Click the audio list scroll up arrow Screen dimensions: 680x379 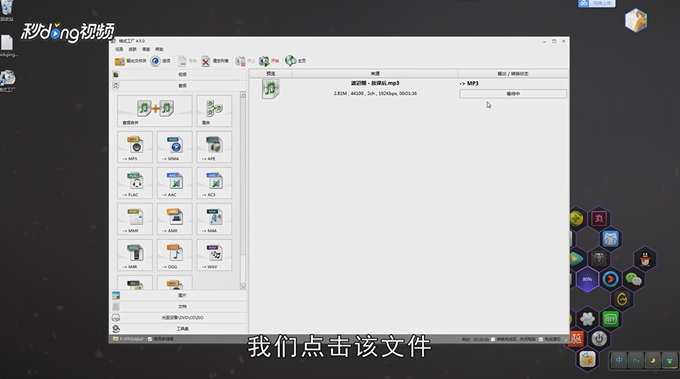tap(243, 95)
